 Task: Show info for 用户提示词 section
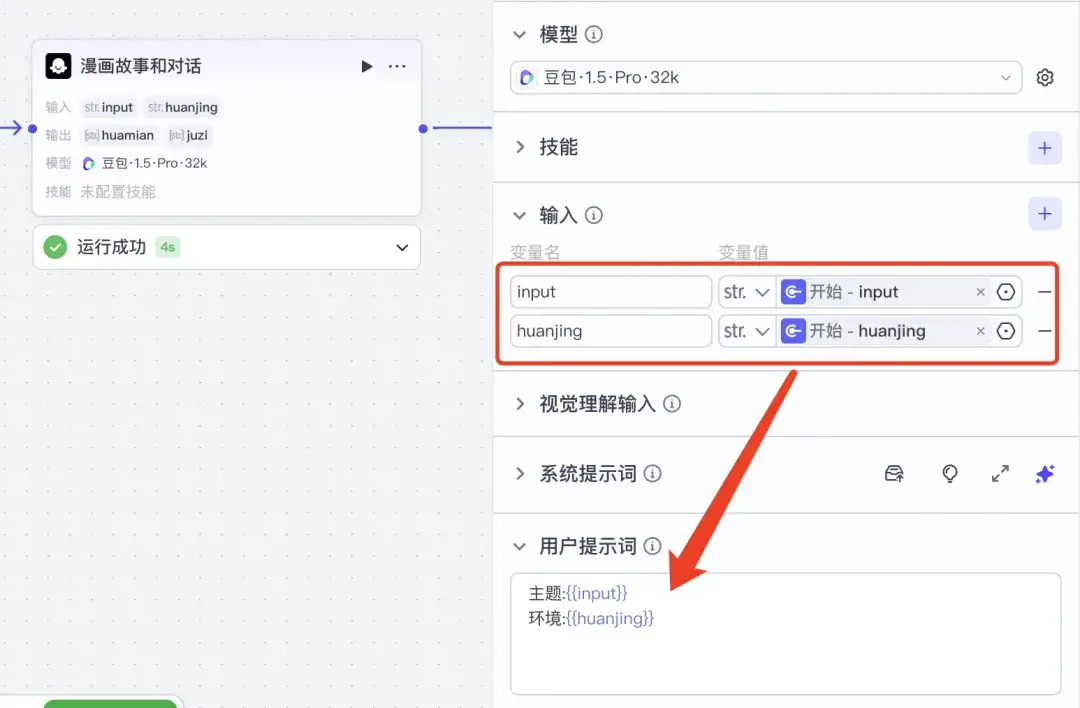click(652, 546)
